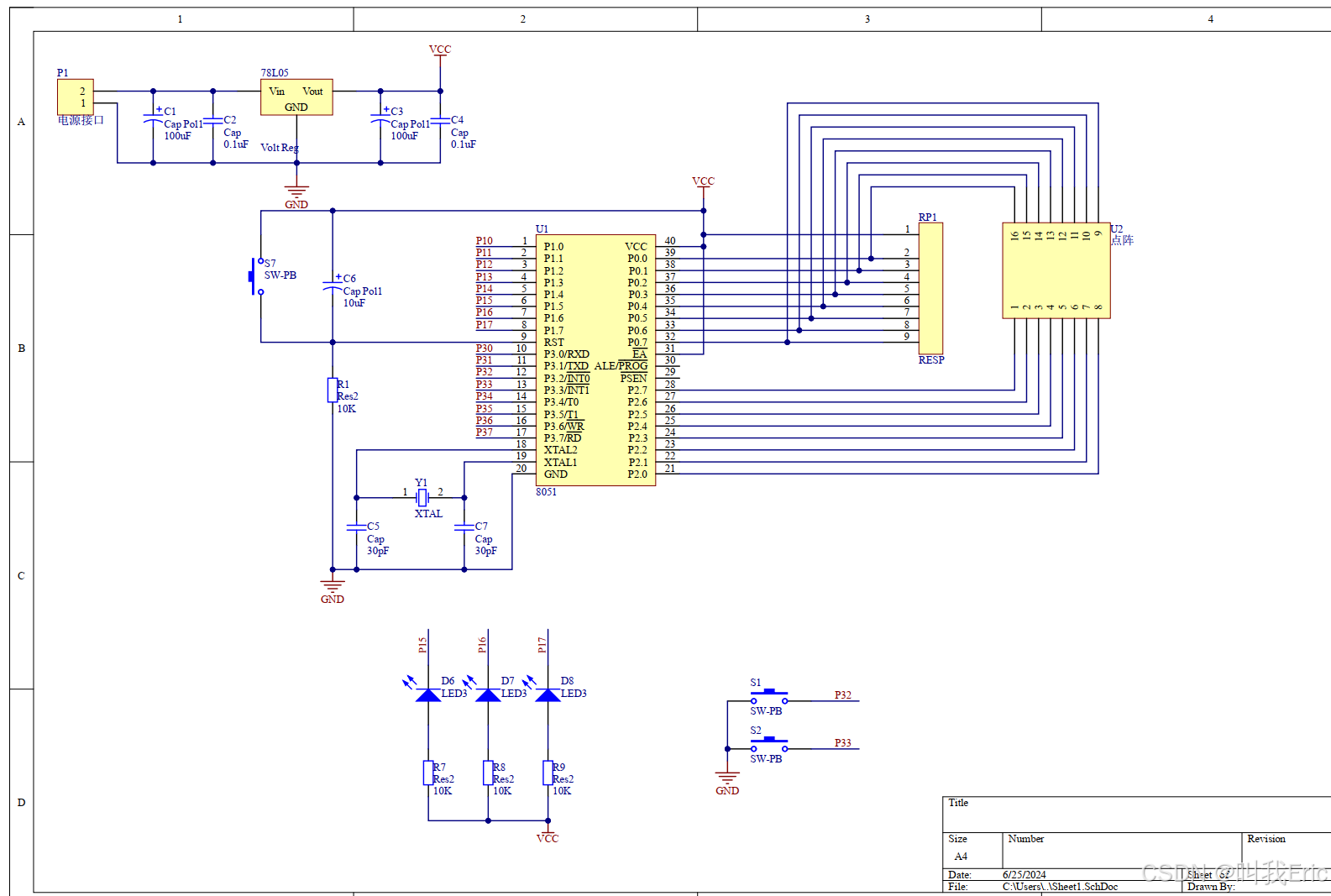Viewport: 1331px width, 896px height.
Task: Click the 8051 comment text below U1
Action: pos(547,492)
